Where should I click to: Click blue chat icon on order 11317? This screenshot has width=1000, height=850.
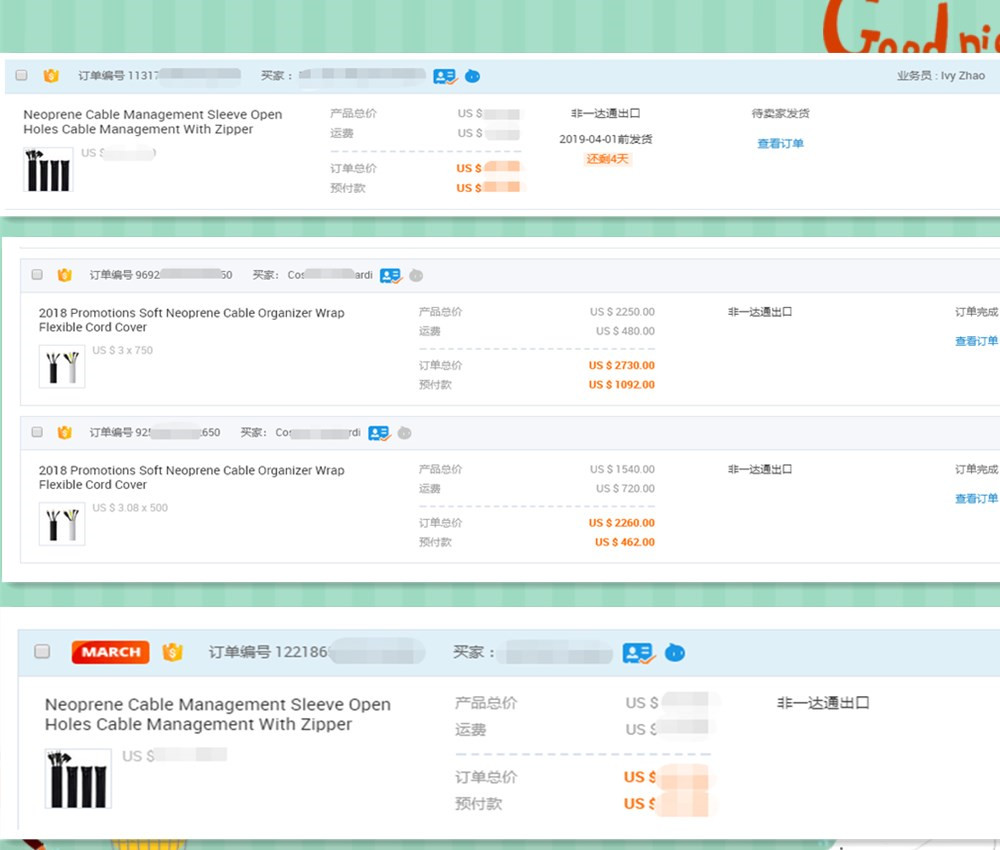point(472,76)
